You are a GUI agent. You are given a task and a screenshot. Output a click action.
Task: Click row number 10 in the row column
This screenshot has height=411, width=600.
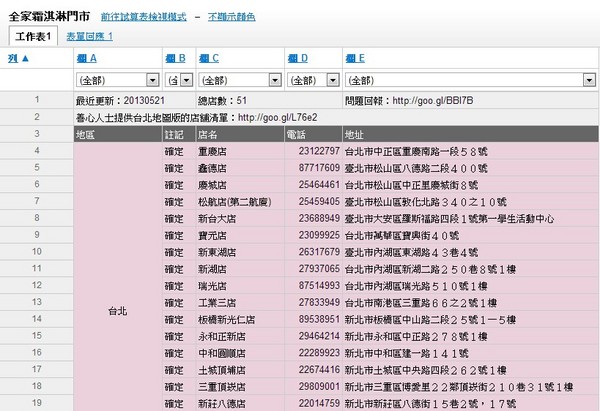click(37, 251)
